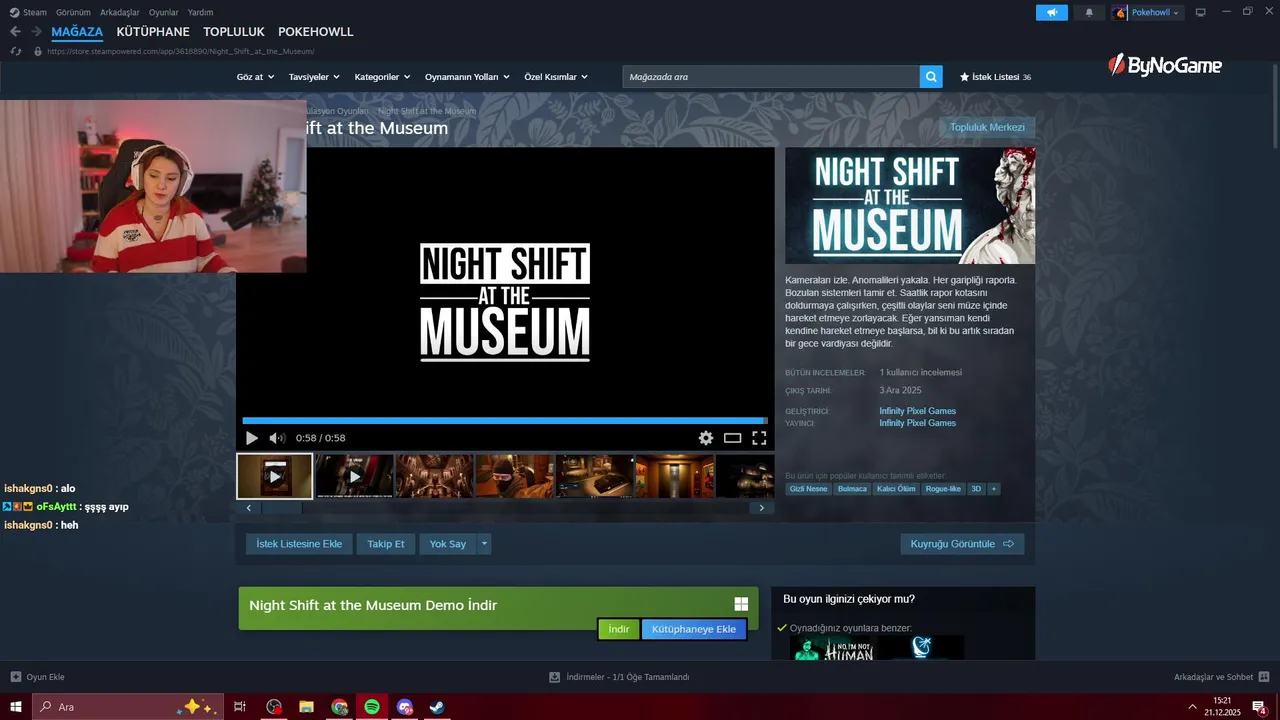Open Topluluk Merkezi
This screenshot has height=720, width=1280.
pos(987,127)
